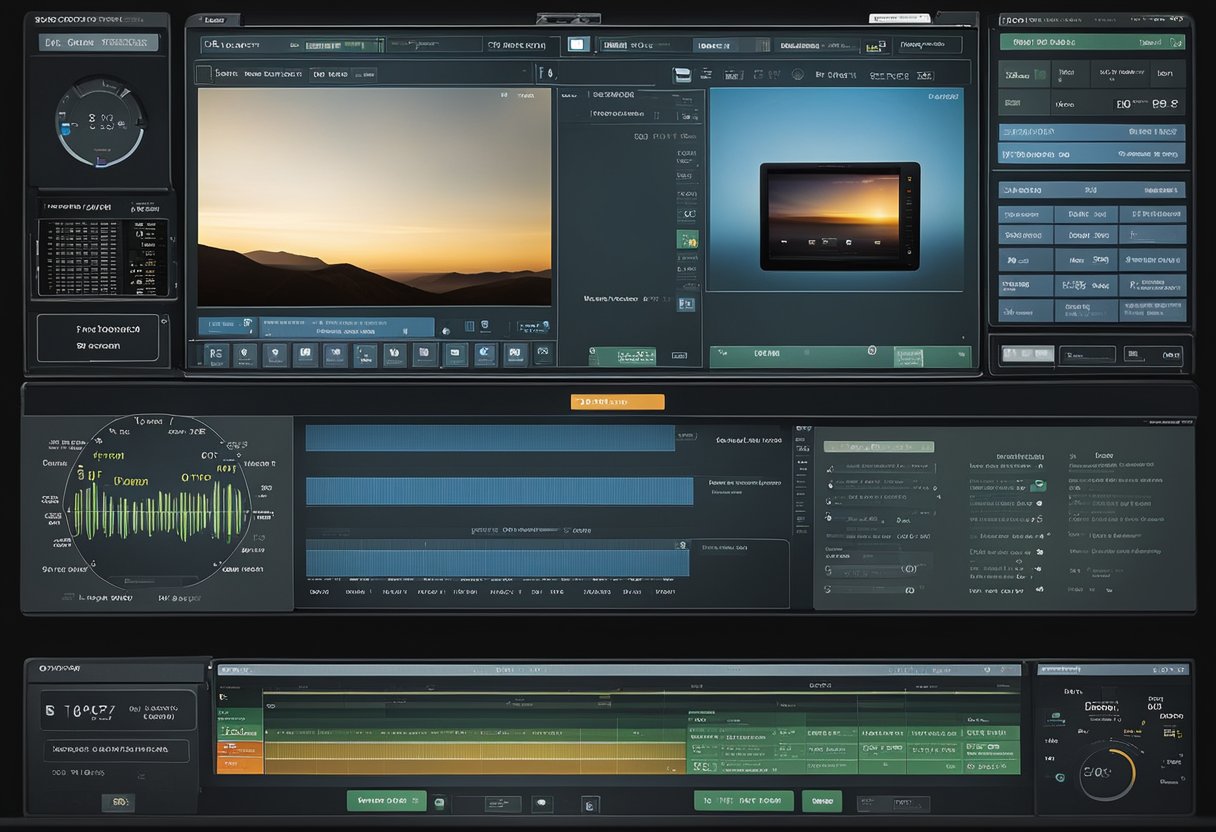The height and width of the screenshot is (832, 1216).
Task: Click the small icon left of the bottom-center green button
Action: coord(590,803)
